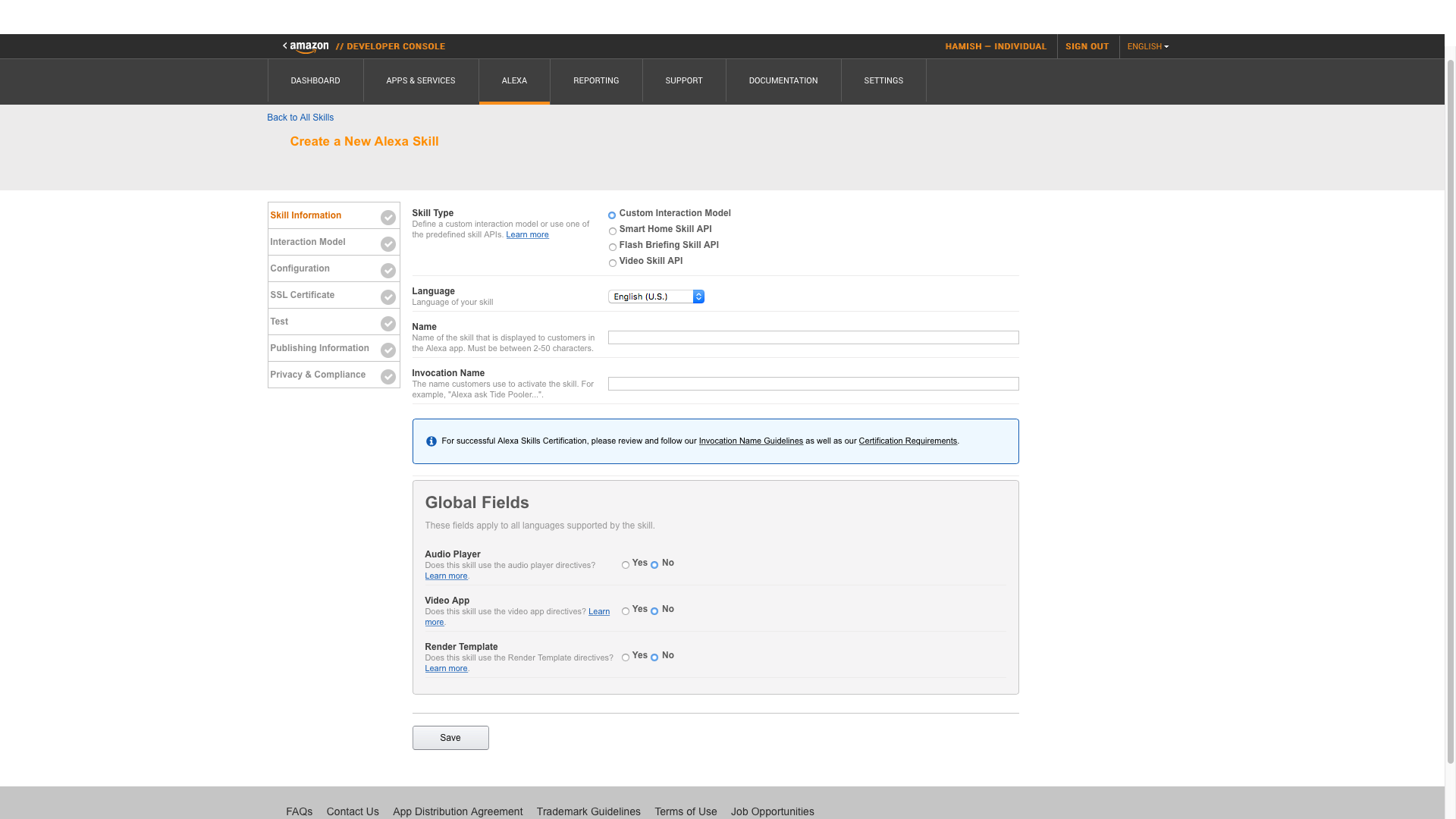Open the ENGLISH site language menu
The image size is (1456, 819).
click(x=1147, y=47)
